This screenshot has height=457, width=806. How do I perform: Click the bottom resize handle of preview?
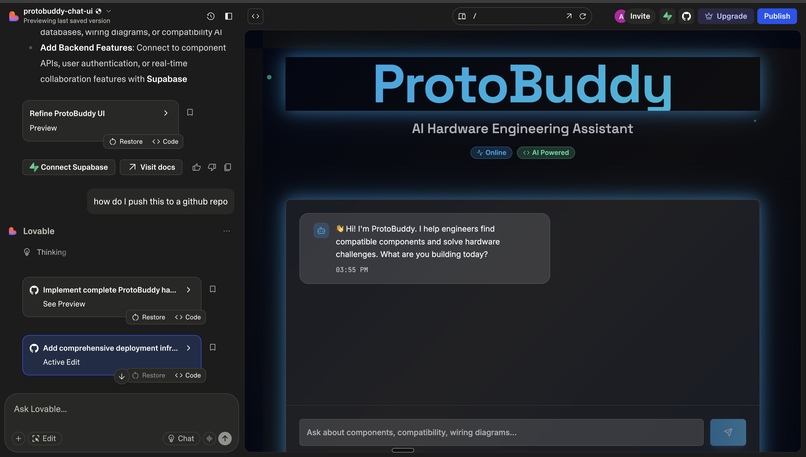(x=402, y=450)
